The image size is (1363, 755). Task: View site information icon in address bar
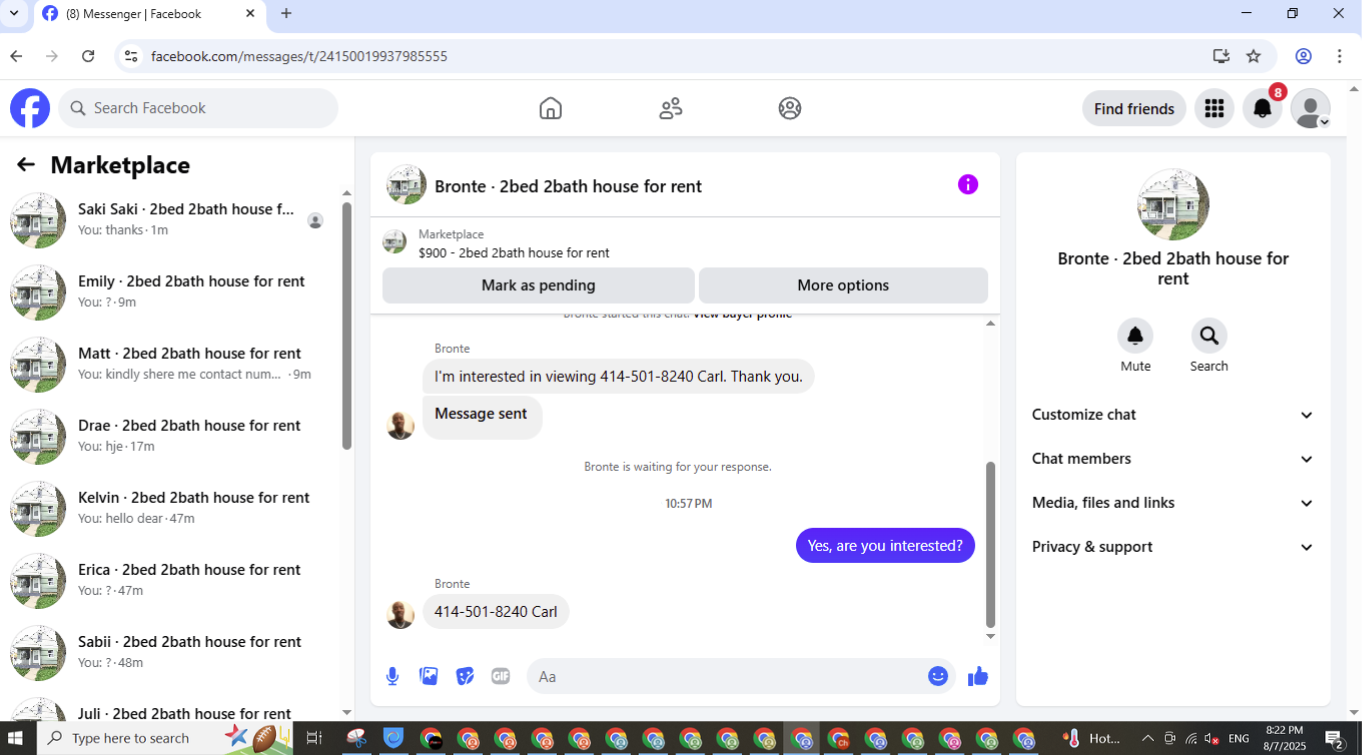(x=131, y=56)
